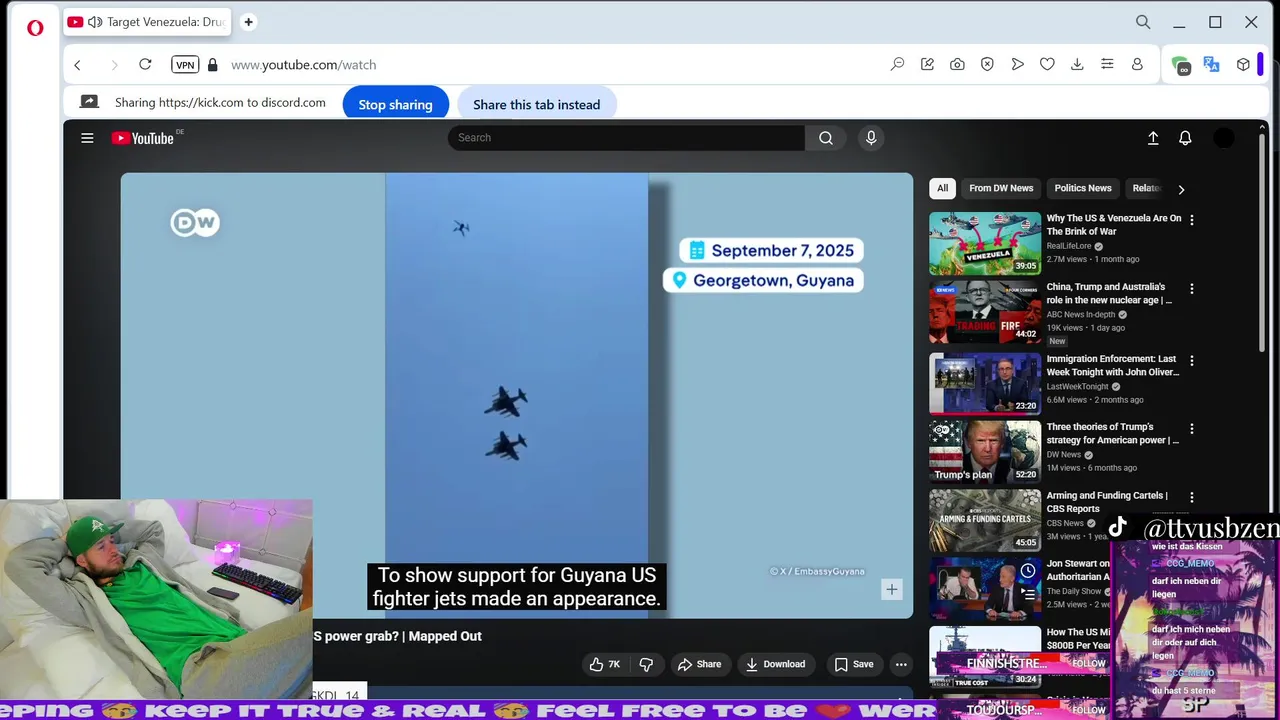
Task: Click Stop sharing button
Action: tap(395, 104)
